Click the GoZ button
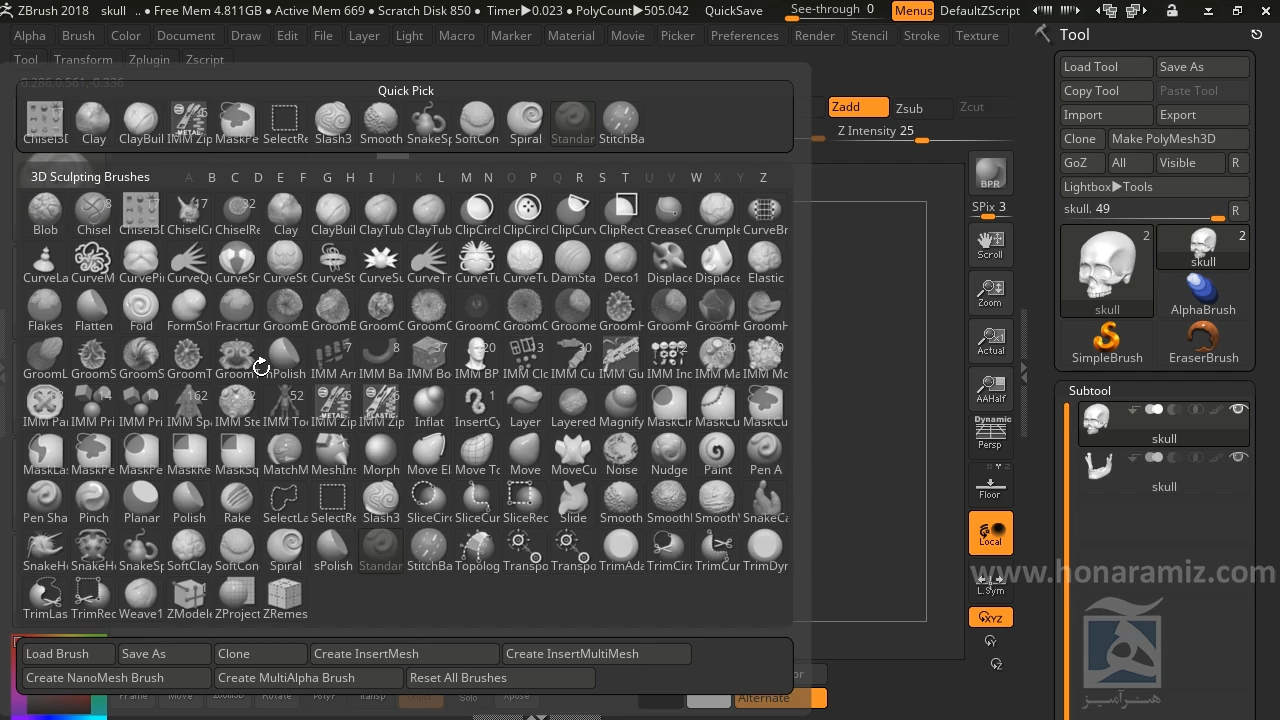This screenshot has height=720, width=1280. click(1081, 162)
